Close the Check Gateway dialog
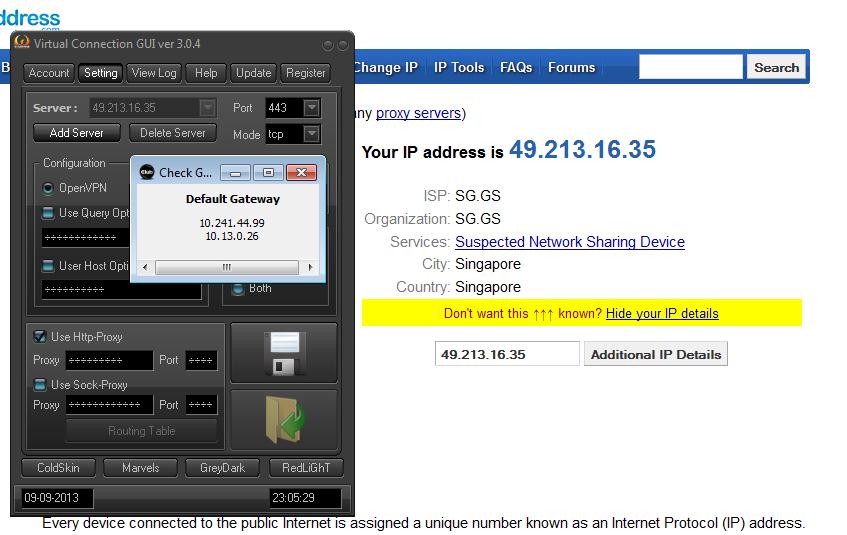This screenshot has height=535, width=847. click(x=301, y=173)
